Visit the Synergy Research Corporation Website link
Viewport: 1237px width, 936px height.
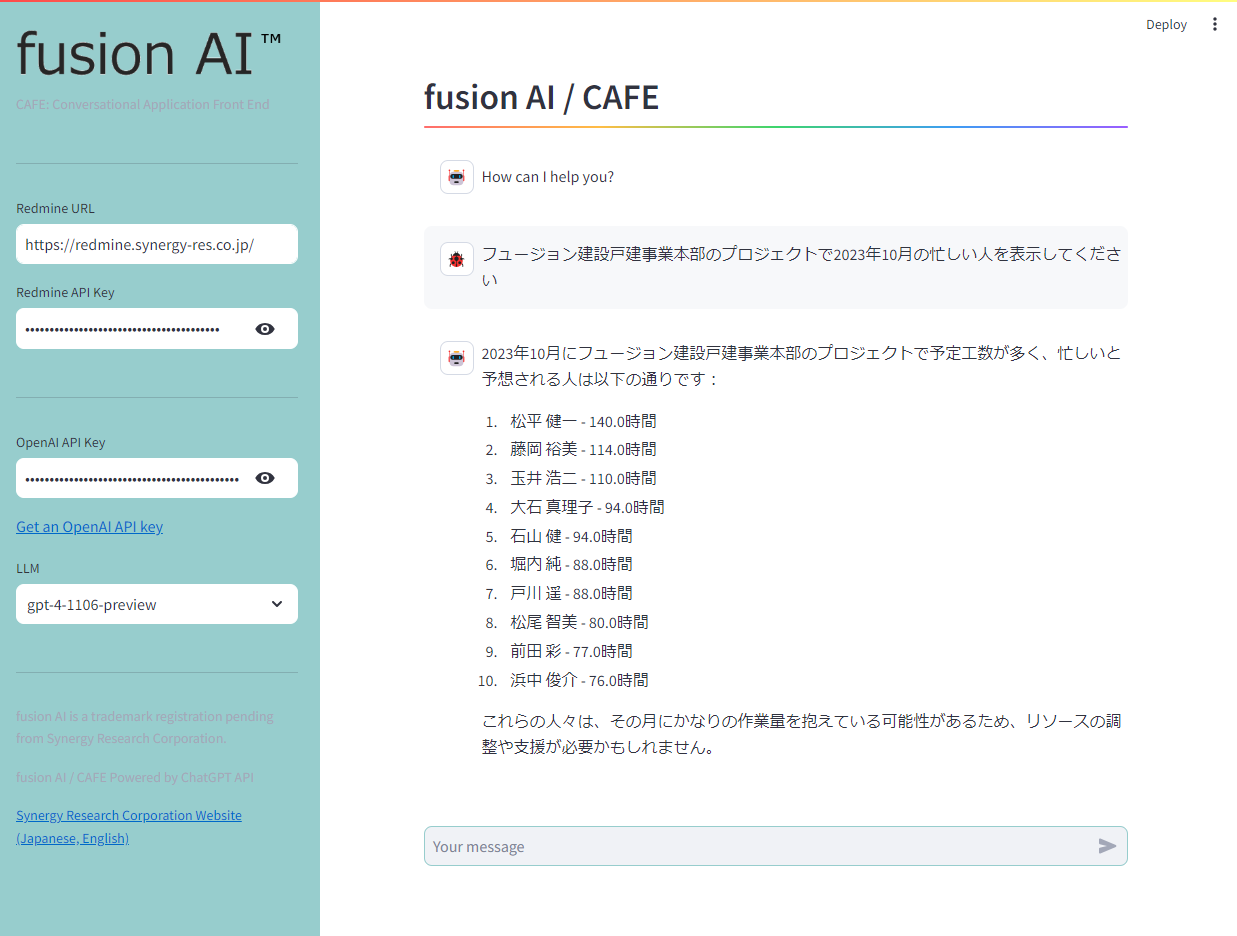[x=128, y=816]
